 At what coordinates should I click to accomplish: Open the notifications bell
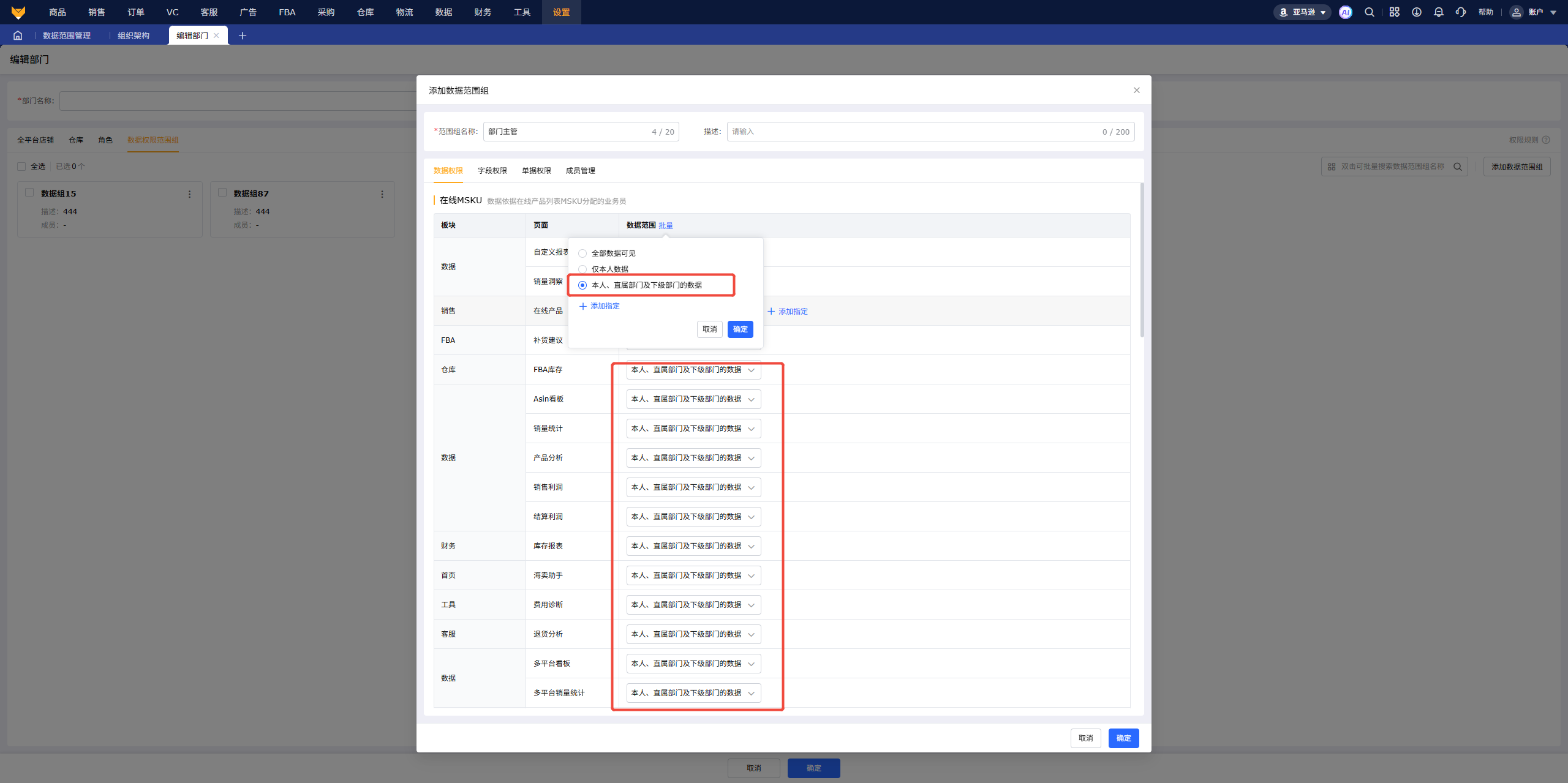(x=1439, y=12)
